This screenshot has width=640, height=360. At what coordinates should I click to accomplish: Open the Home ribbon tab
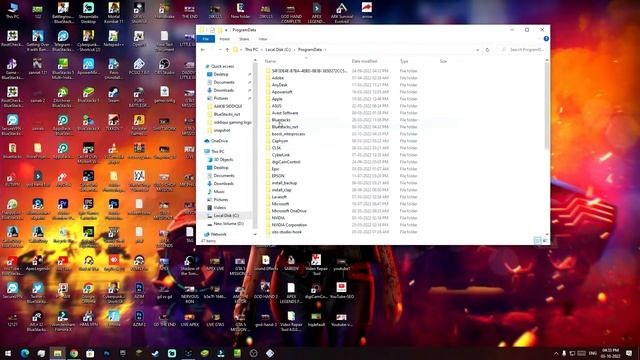point(224,39)
